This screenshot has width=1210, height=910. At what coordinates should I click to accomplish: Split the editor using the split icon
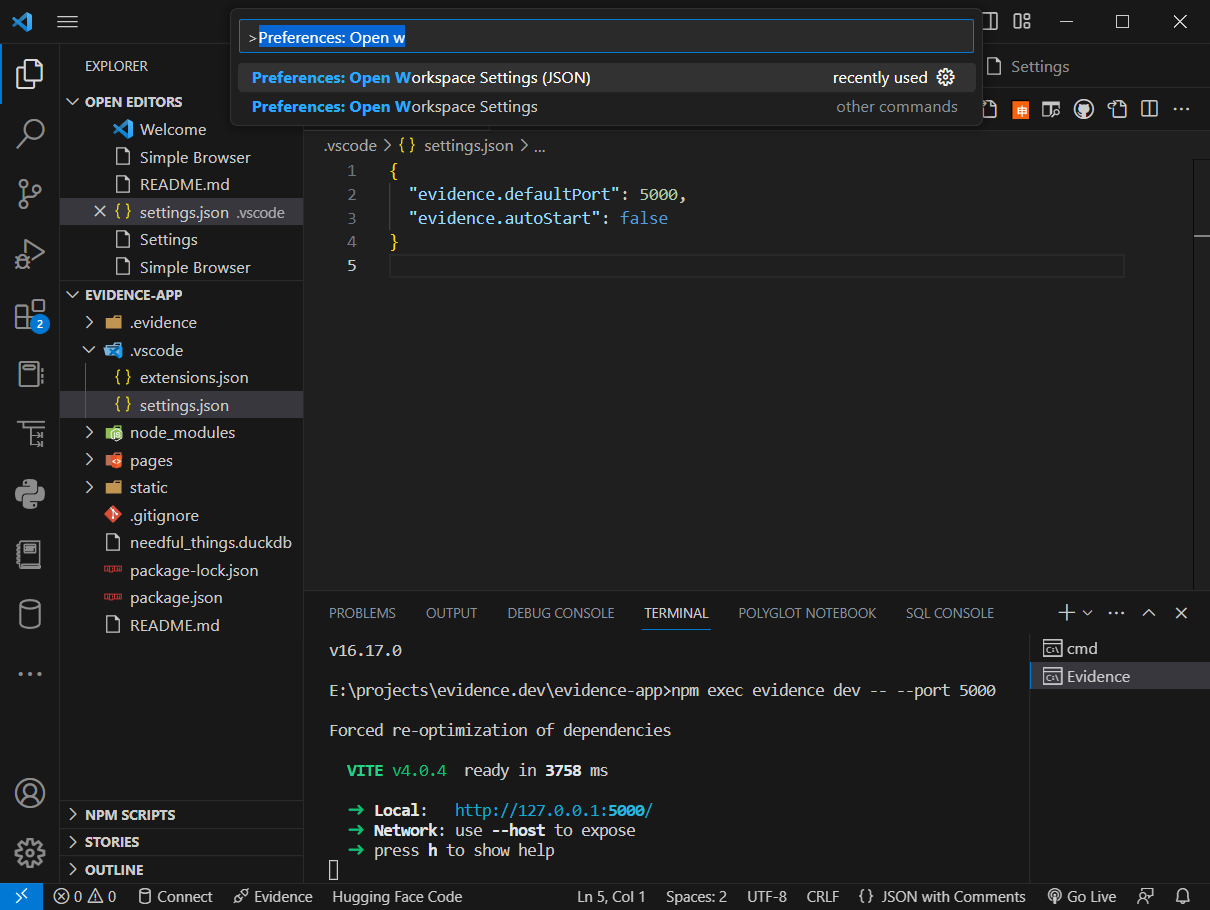tap(1149, 109)
